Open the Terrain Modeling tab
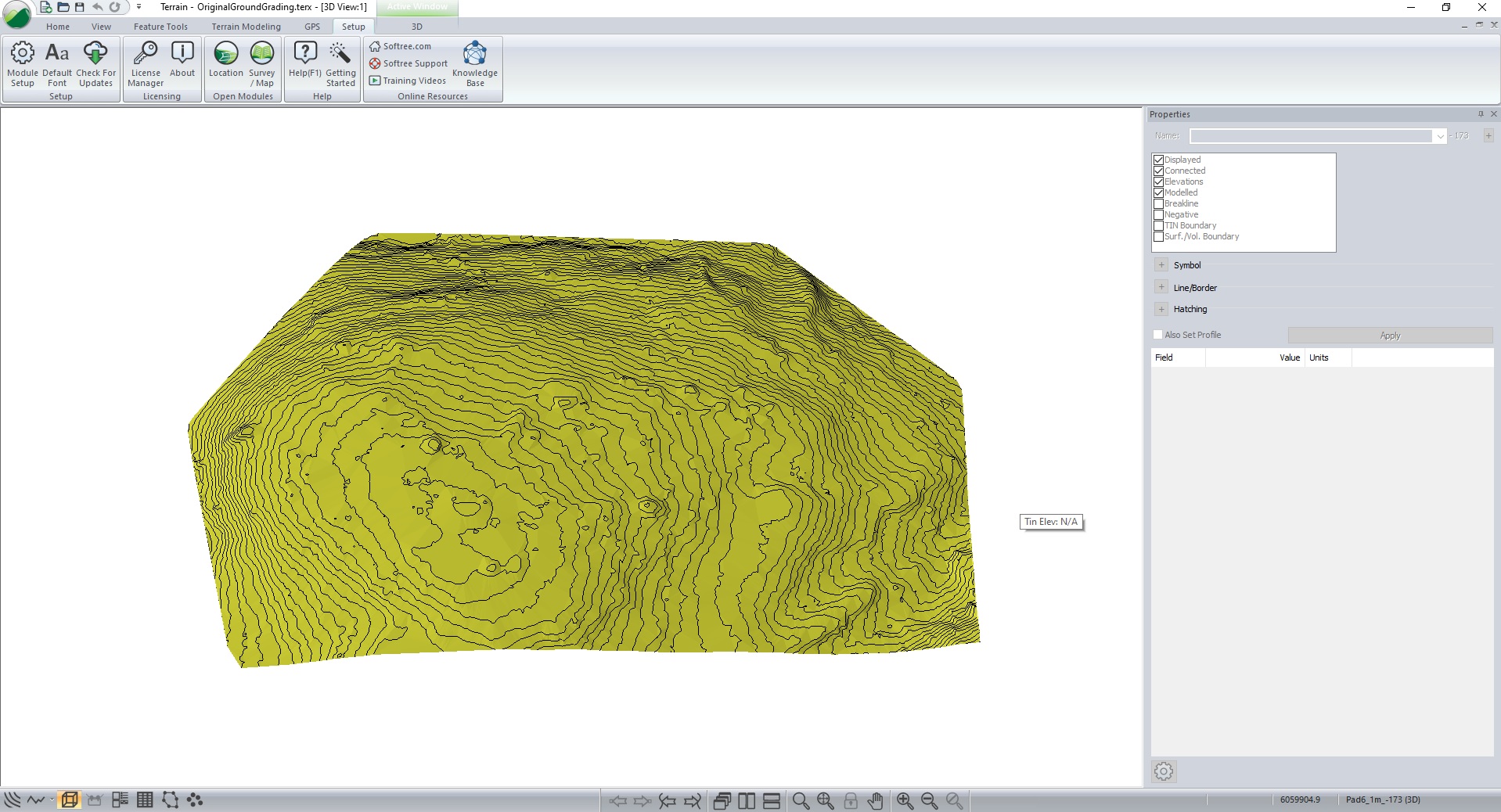The width and height of the screenshot is (1501, 812). (246, 27)
